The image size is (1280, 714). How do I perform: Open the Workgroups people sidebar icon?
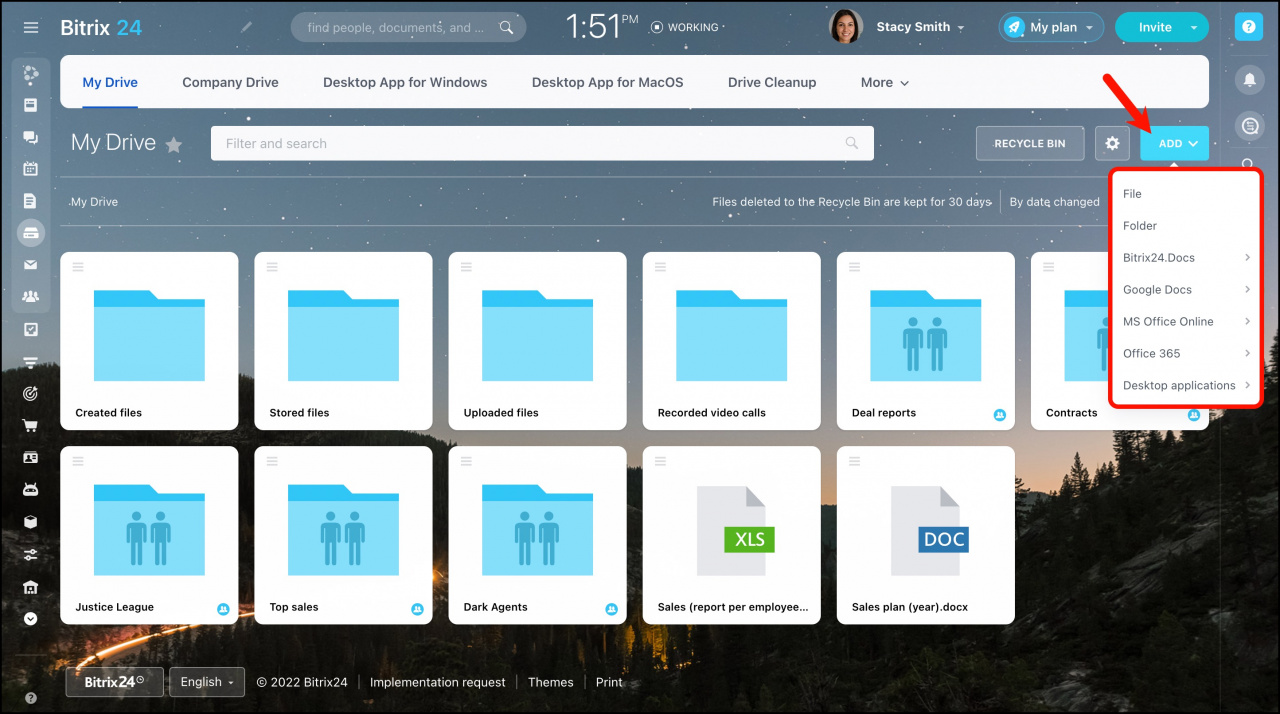click(x=31, y=297)
